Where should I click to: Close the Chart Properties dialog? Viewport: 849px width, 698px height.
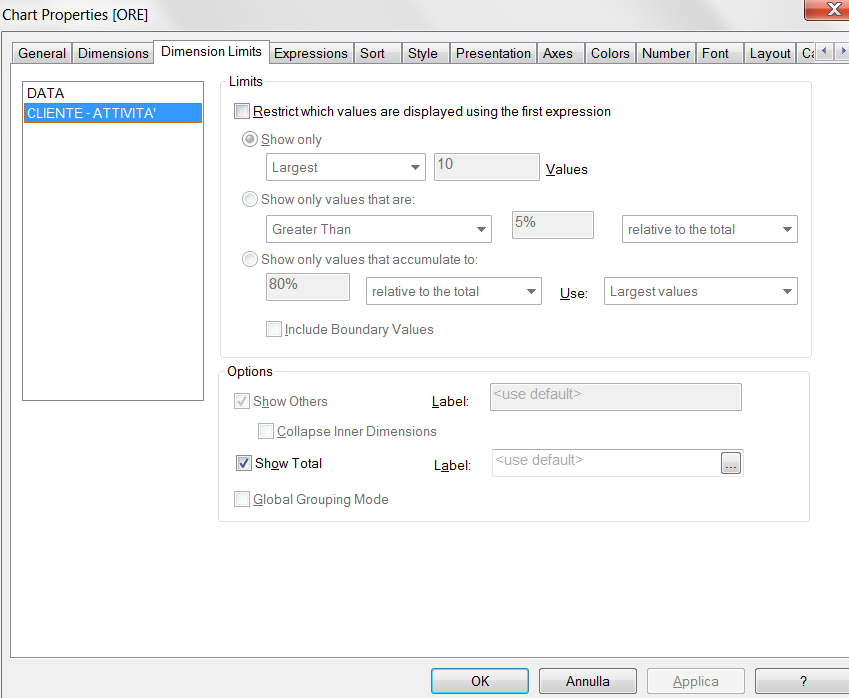tap(826, 11)
